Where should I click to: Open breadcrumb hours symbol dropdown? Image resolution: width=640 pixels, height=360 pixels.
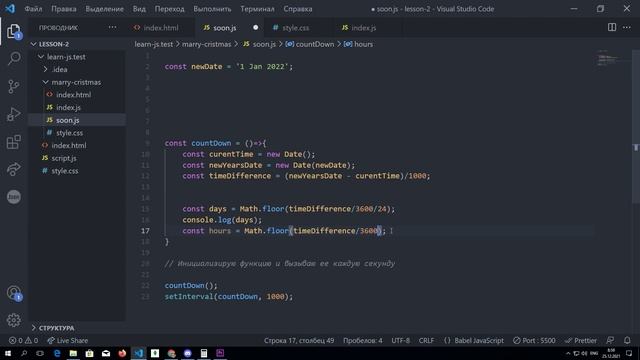[x=358, y=44]
